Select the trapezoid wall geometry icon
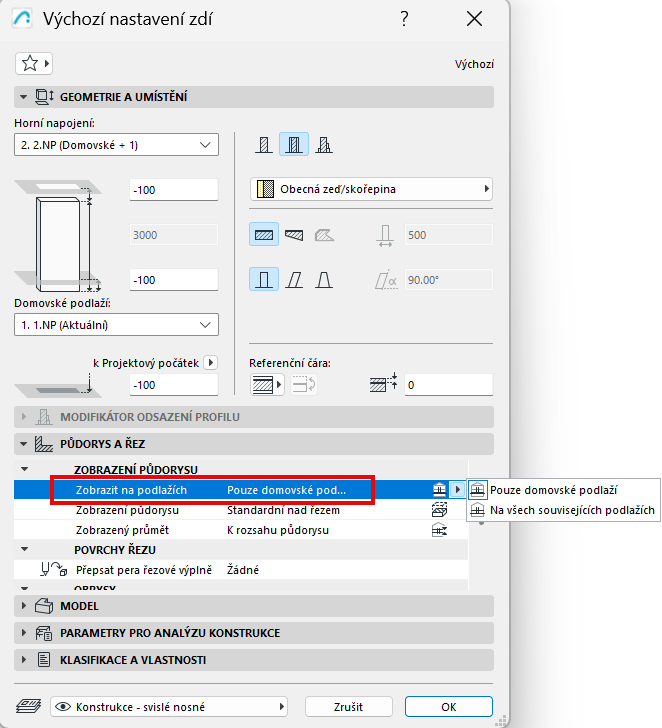Image resolution: width=662 pixels, height=728 pixels. (x=294, y=235)
